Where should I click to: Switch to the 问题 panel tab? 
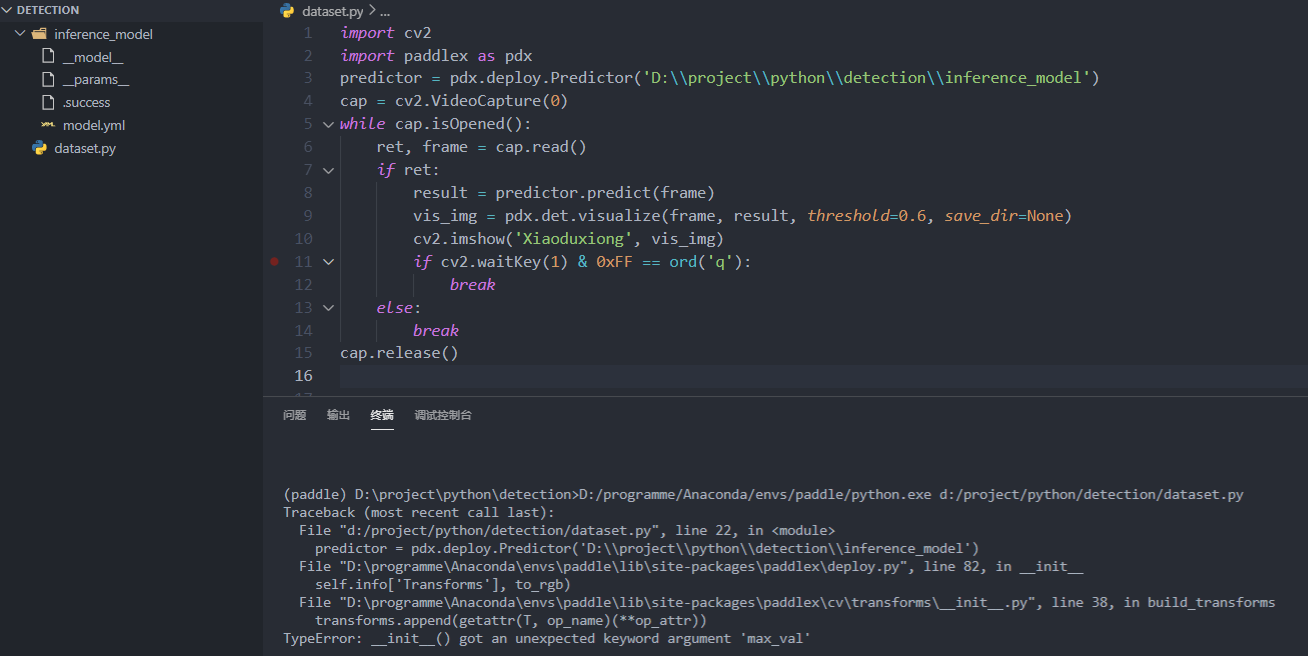coord(294,414)
